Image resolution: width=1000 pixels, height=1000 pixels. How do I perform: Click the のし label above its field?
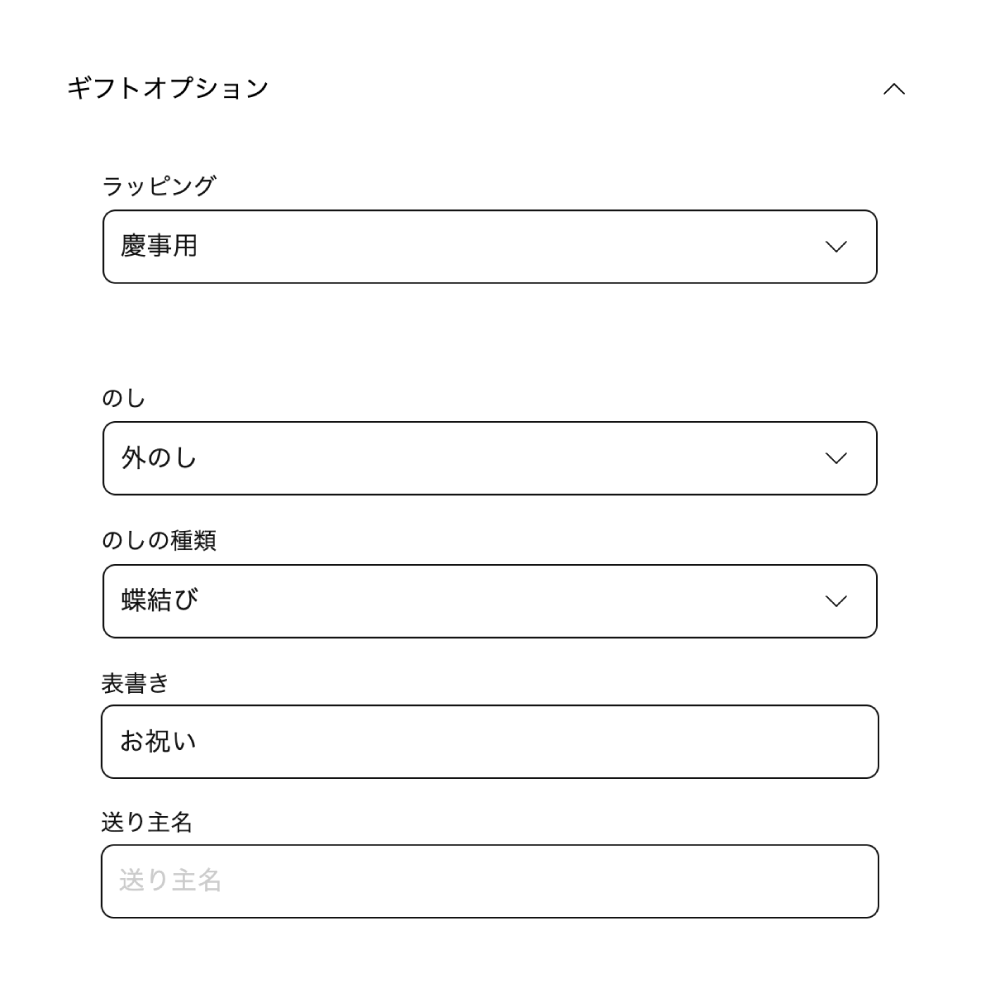pos(124,397)
